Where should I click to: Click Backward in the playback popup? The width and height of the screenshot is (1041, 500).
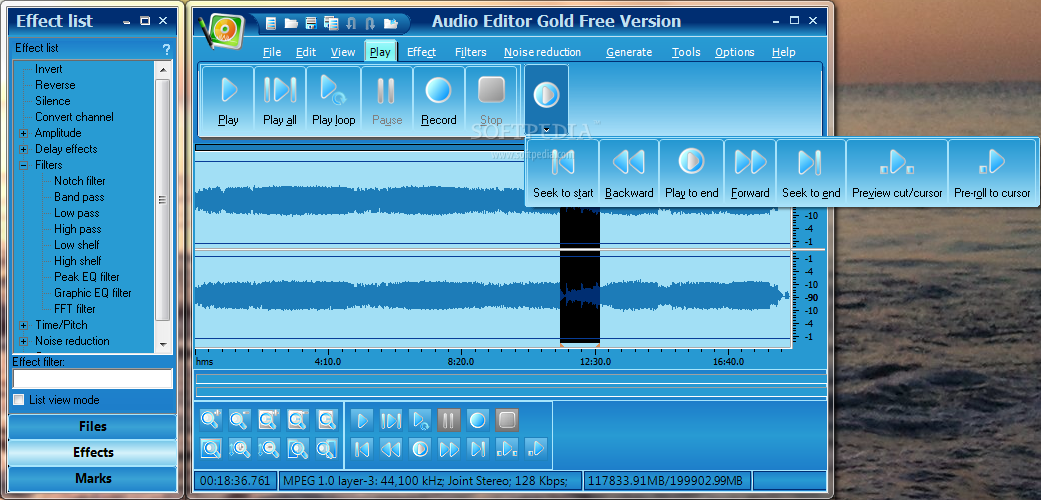(x=629, y=172)
